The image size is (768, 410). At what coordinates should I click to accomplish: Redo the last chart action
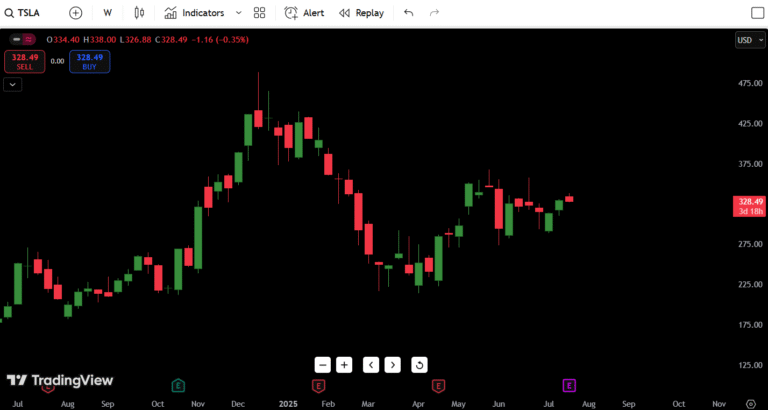[434, 13]
